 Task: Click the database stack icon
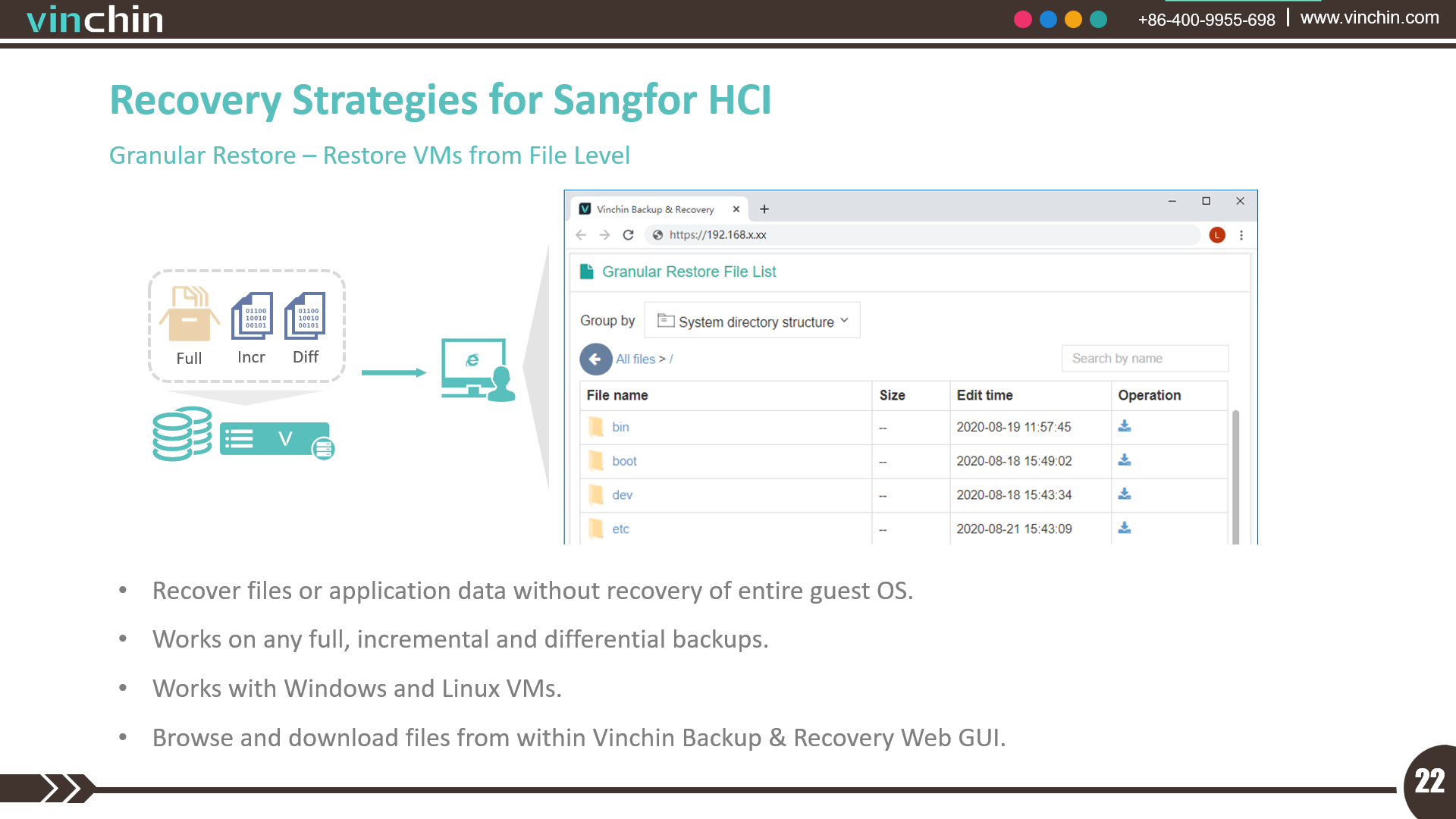pos(182,434)
